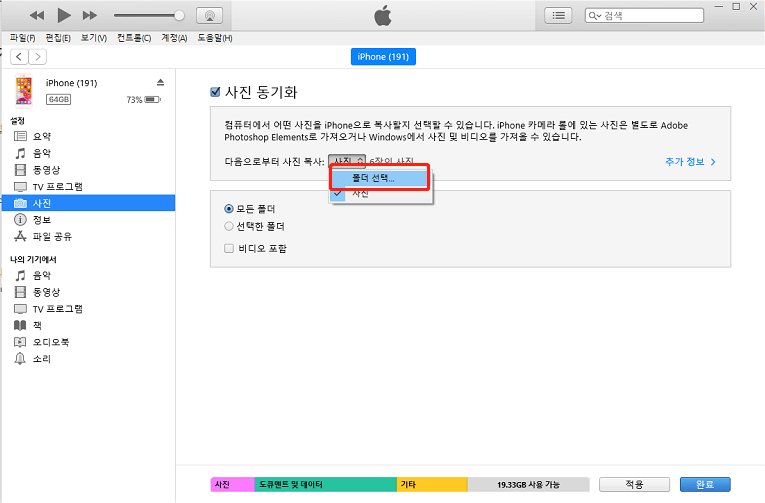Click the audiobook icon beside 오디오북
This screenshot has width=765, height=503.
20,342
